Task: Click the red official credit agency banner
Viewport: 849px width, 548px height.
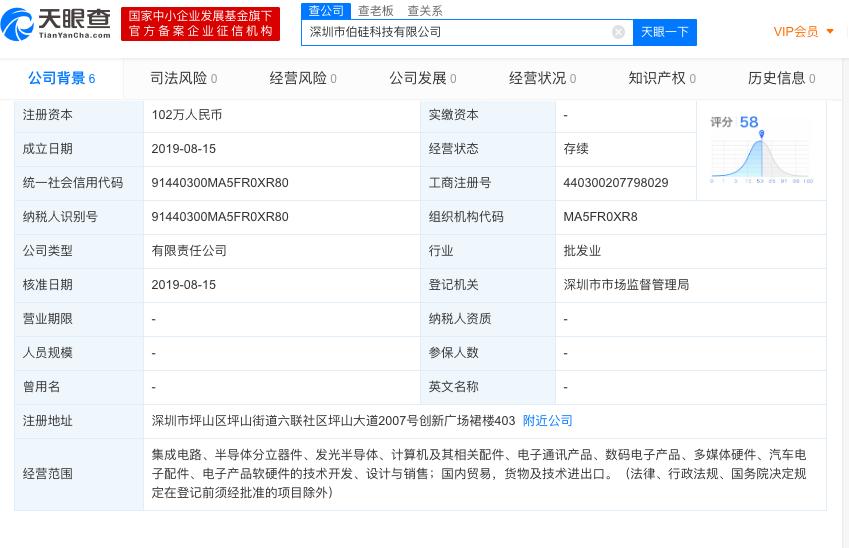Action: 200,24
